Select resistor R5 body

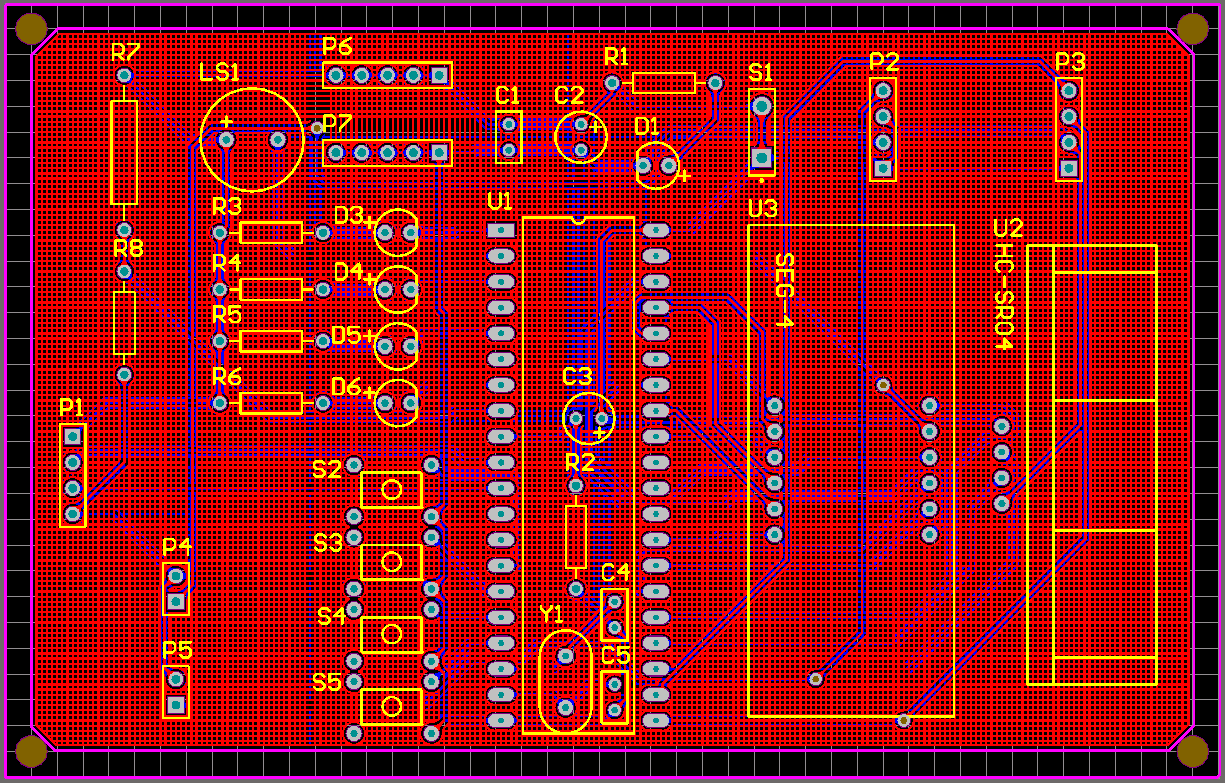[x=271, y=341]
